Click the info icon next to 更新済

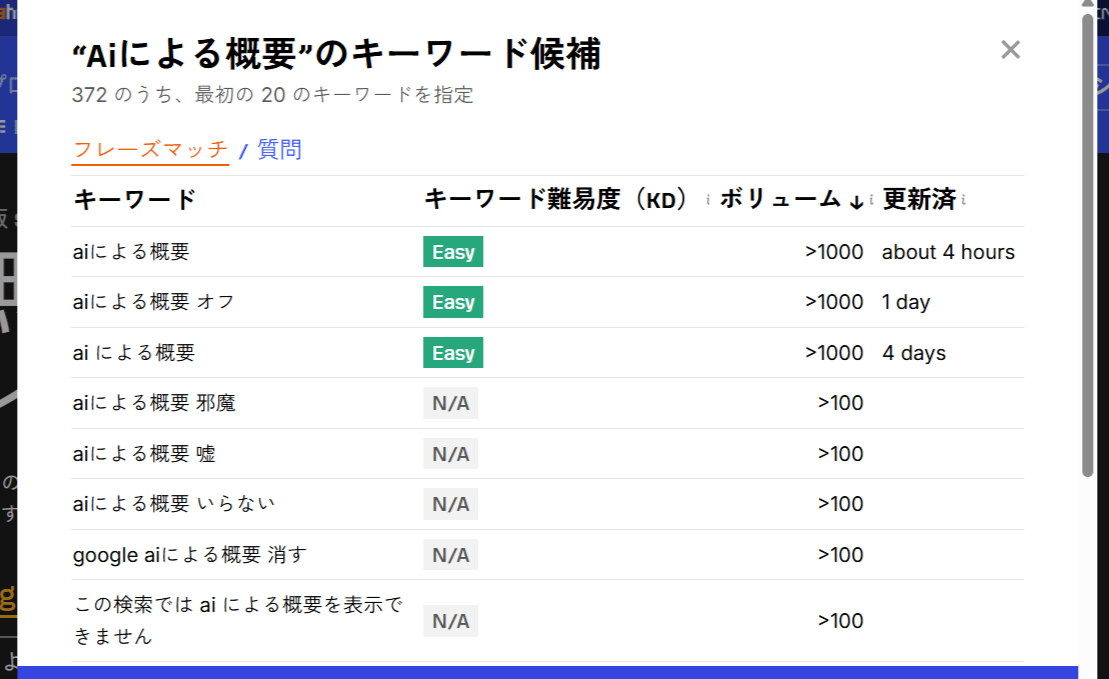pos(964,199)
